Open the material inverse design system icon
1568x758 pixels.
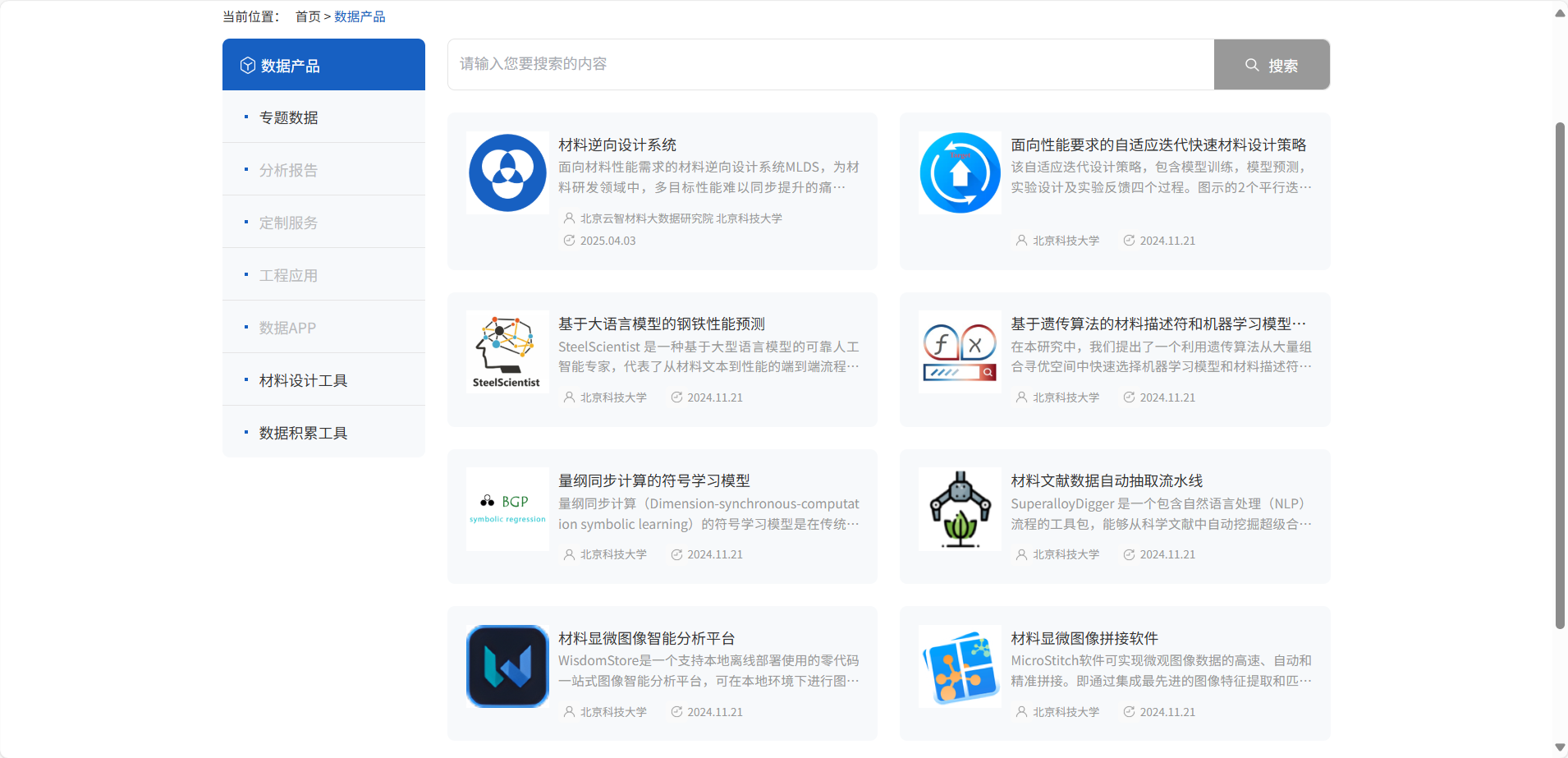point(507,173)
